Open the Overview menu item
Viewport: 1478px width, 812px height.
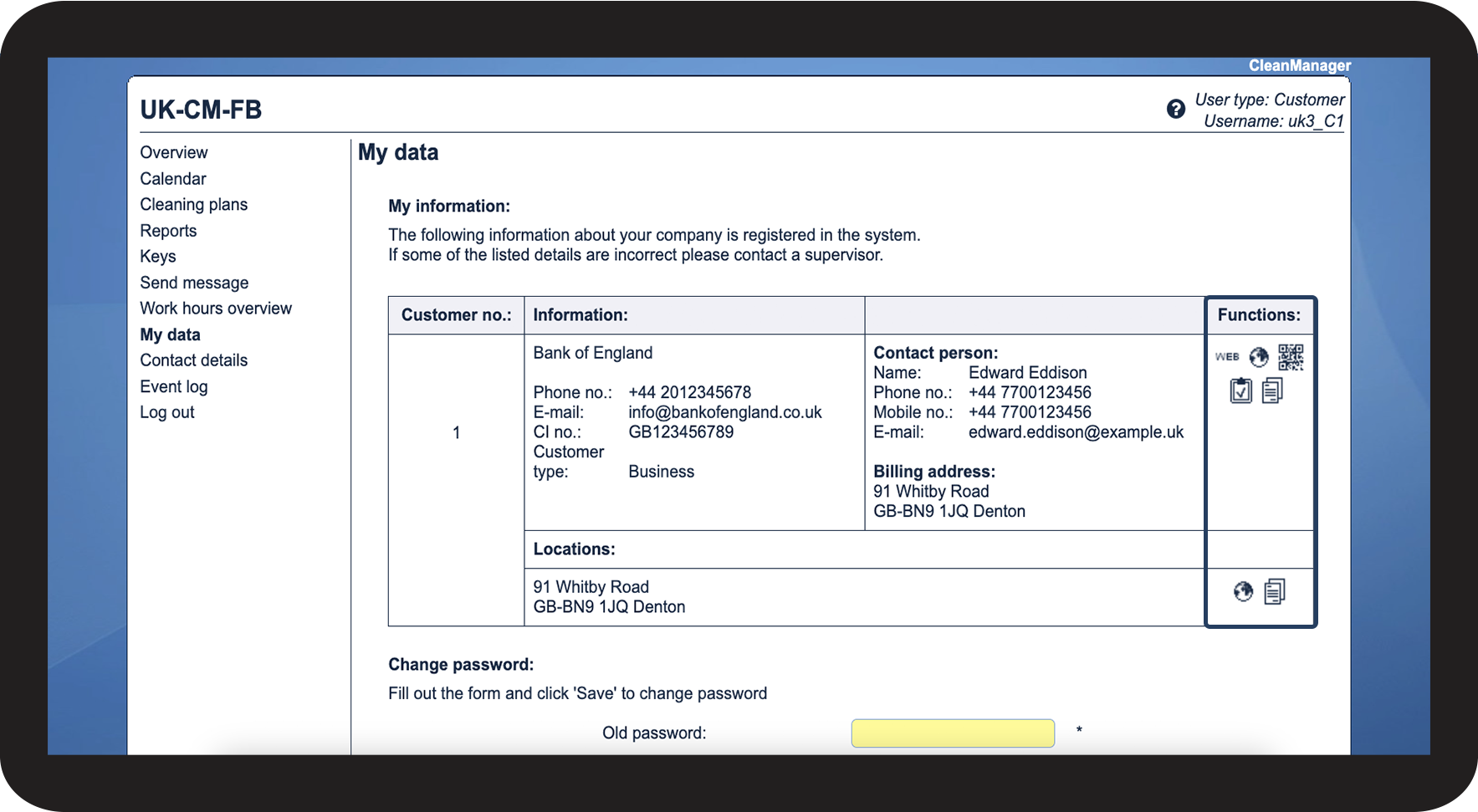174,152
